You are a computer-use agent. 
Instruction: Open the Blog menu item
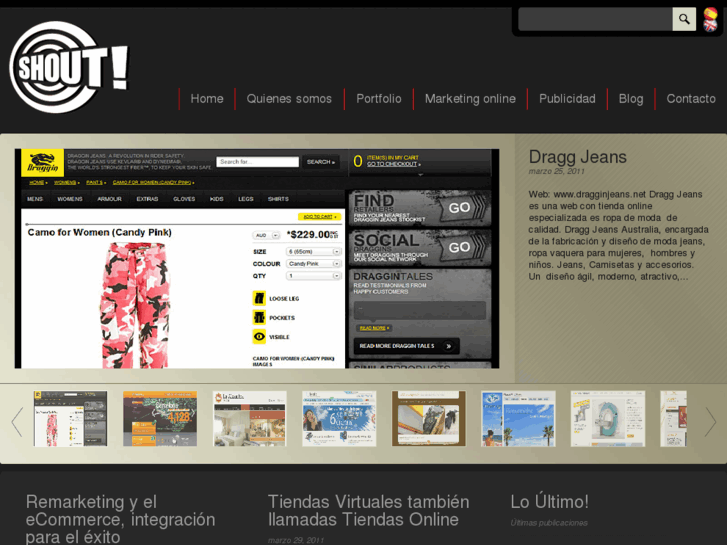pos(631,99)
